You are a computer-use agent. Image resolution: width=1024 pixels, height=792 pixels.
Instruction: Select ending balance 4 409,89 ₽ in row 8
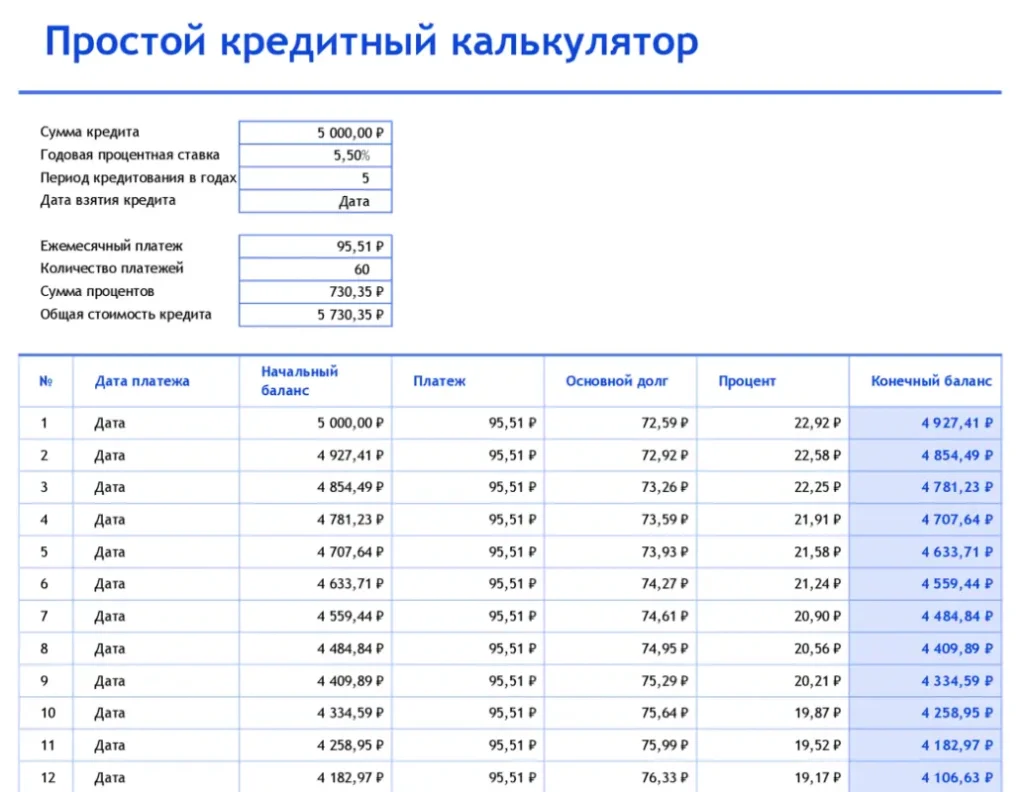coord(925,648)
